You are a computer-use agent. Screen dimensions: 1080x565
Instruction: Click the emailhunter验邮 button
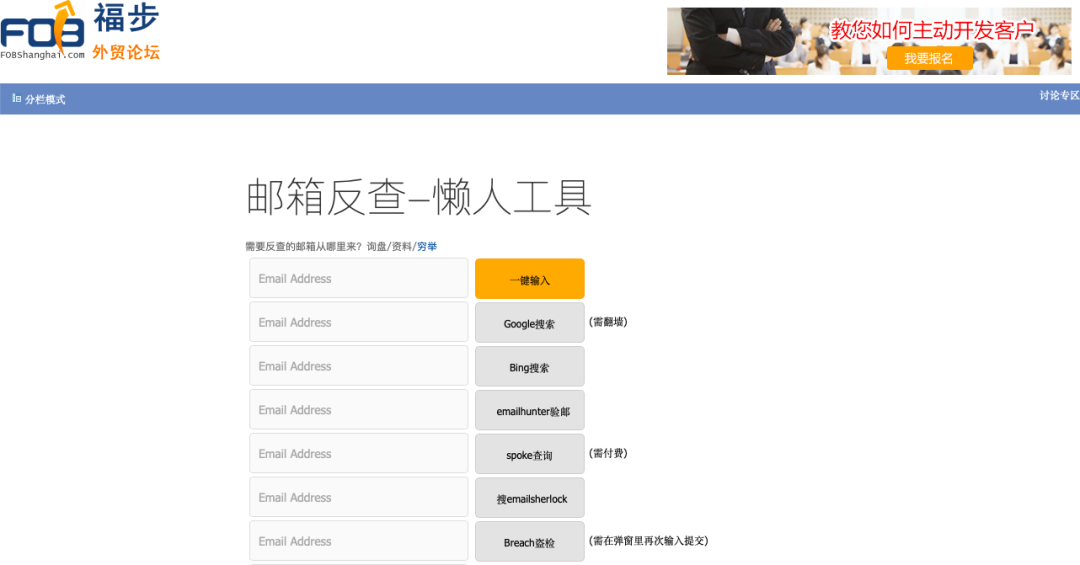[530, 410]
